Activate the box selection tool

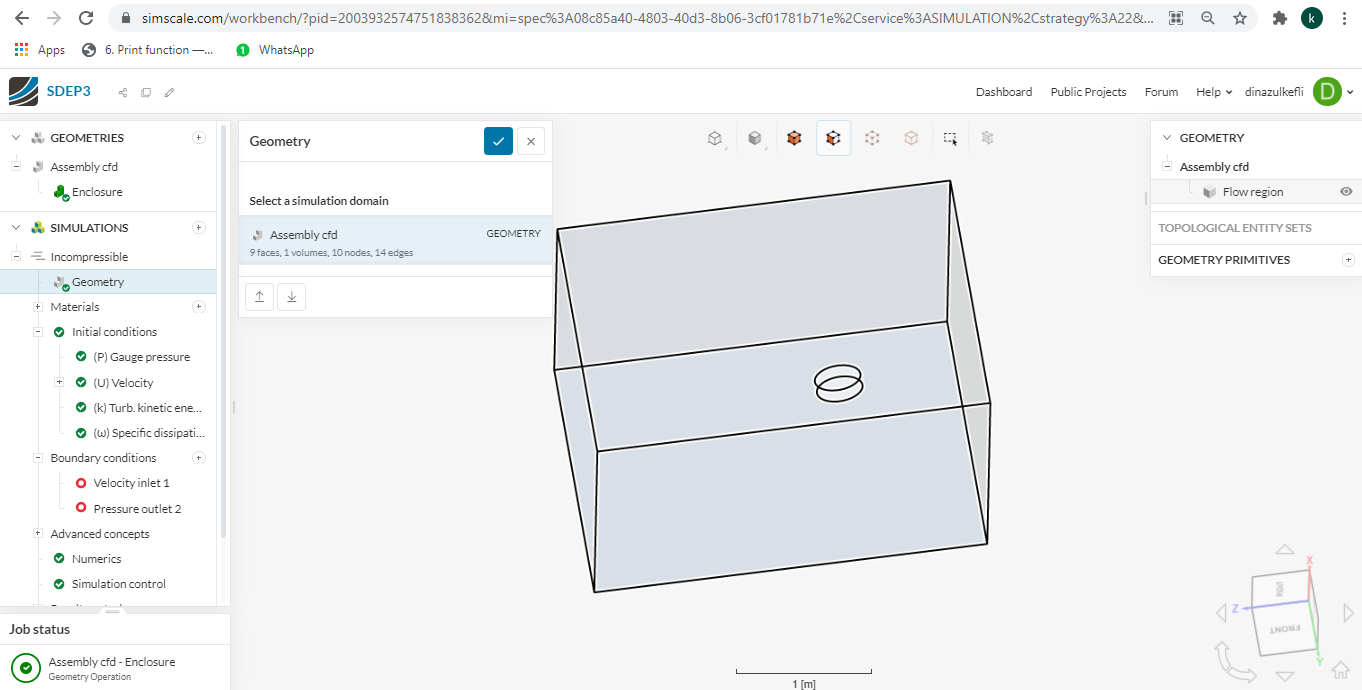[x=951, y=138]
